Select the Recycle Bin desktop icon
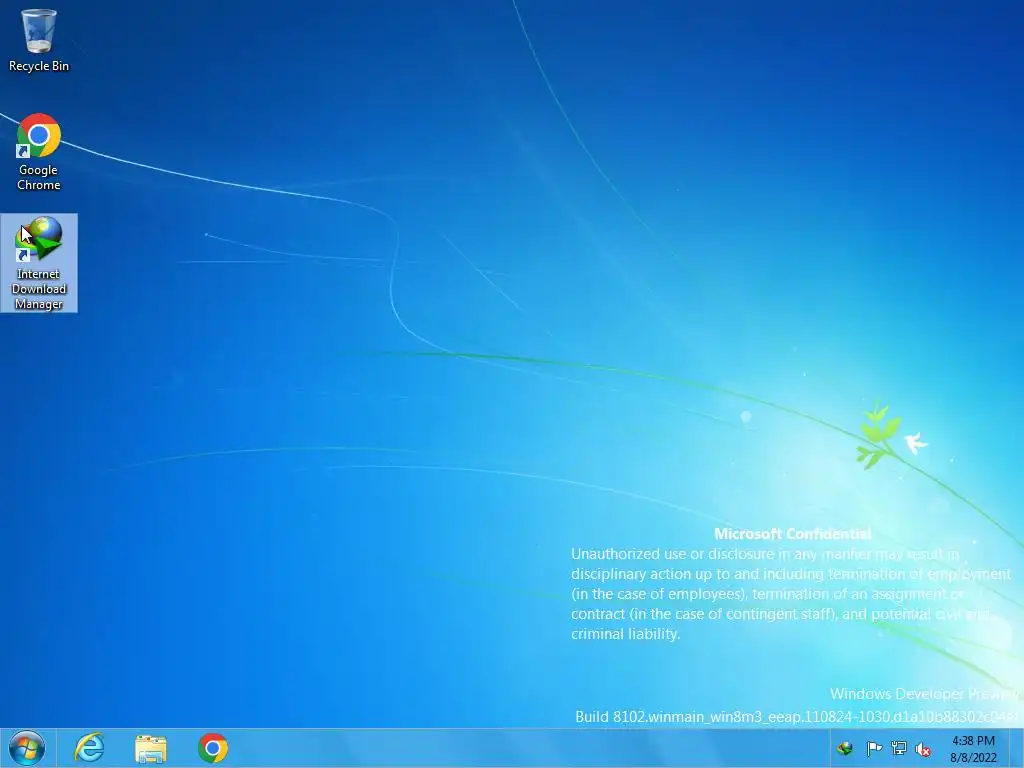The width and height of the screenshot is (1024, 768). tap(39, 40)
